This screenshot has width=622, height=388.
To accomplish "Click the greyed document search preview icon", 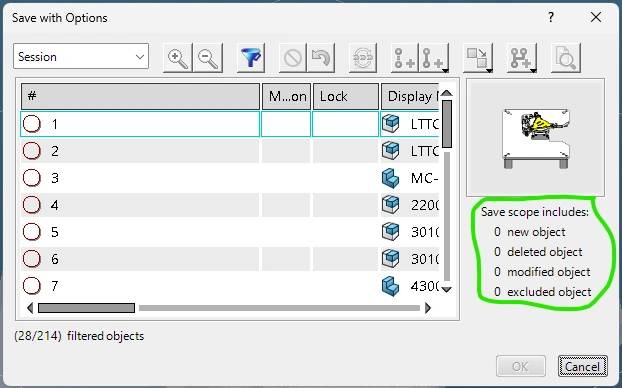I will pos(566,58).
